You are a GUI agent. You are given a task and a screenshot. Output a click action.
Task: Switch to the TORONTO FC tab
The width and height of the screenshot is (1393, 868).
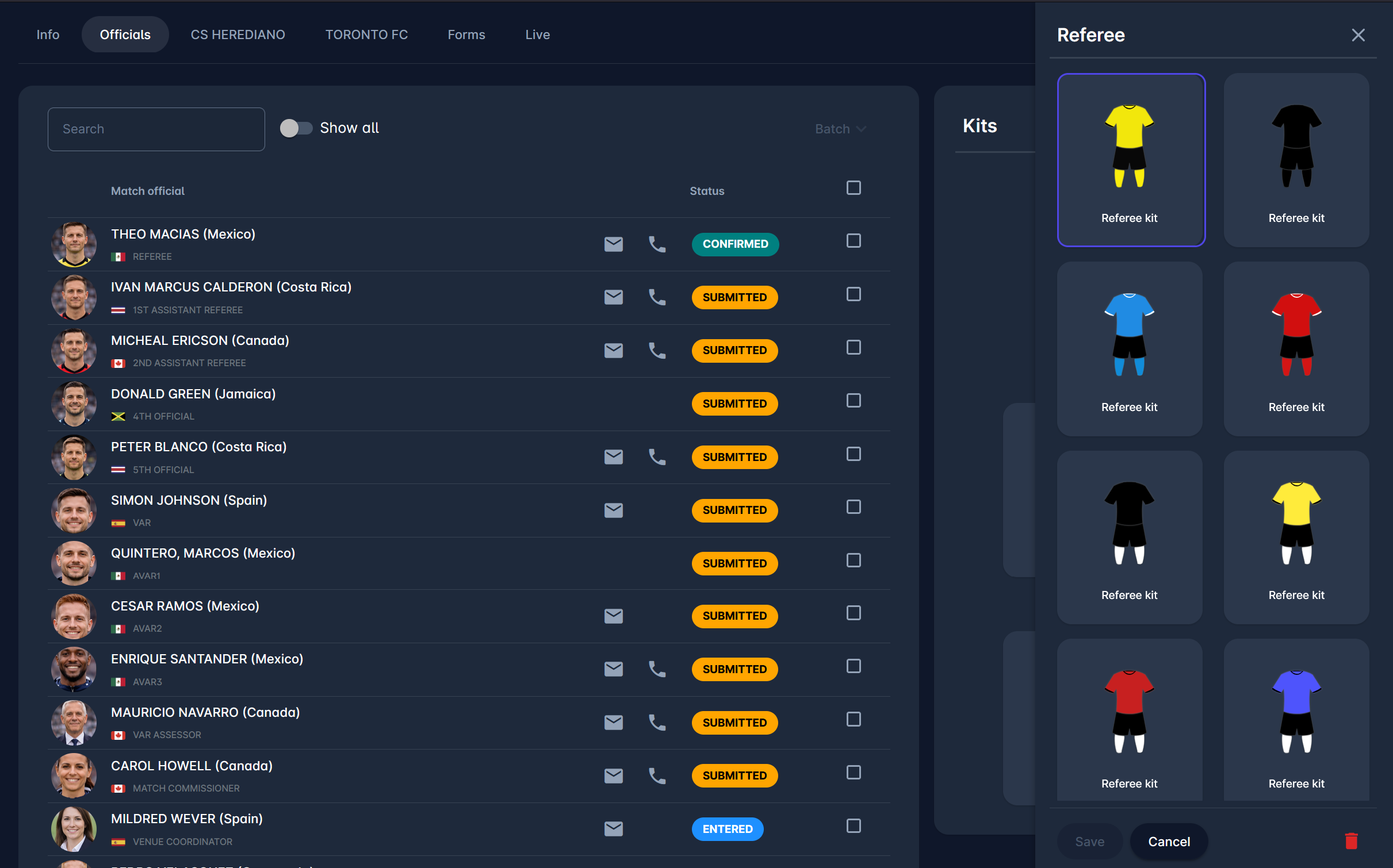coord(366,34)
